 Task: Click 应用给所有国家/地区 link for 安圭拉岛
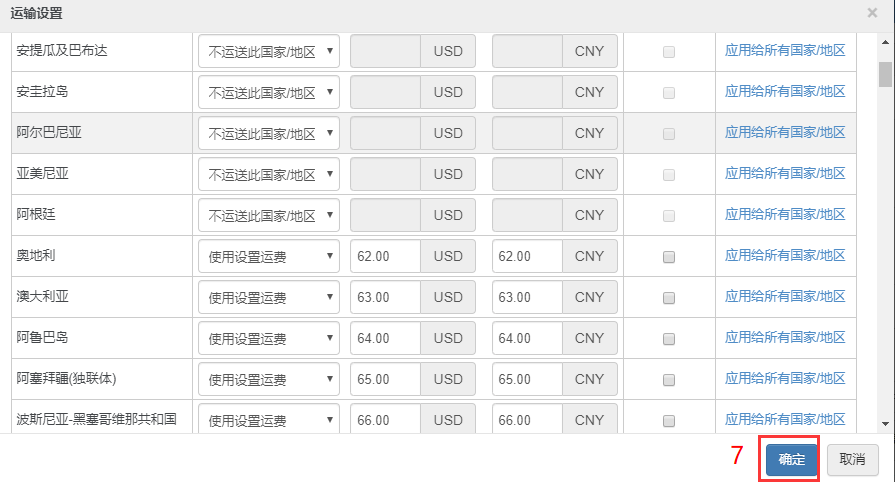click(x=785, y=91)
